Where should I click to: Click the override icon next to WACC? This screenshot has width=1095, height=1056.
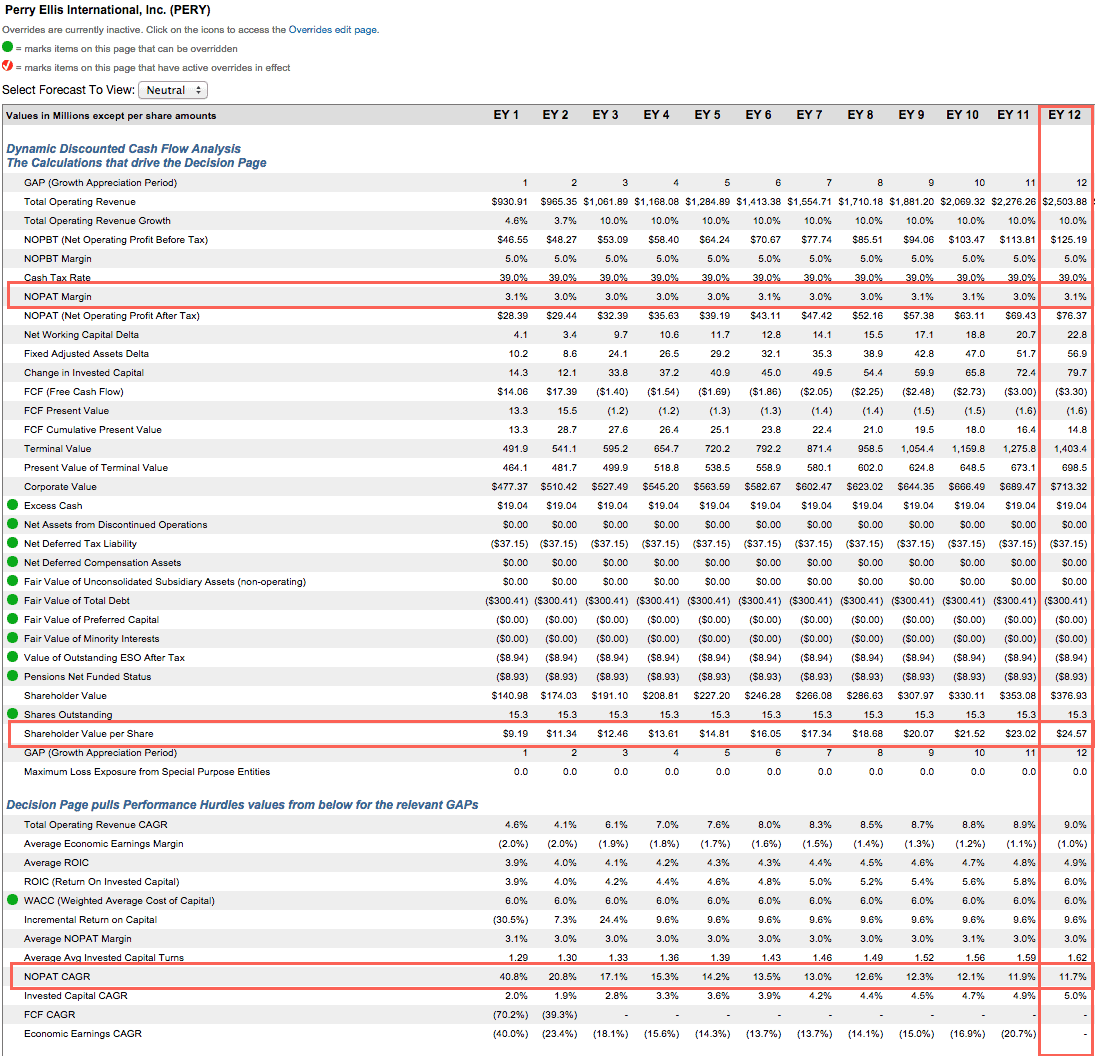(x=12, y=900)
